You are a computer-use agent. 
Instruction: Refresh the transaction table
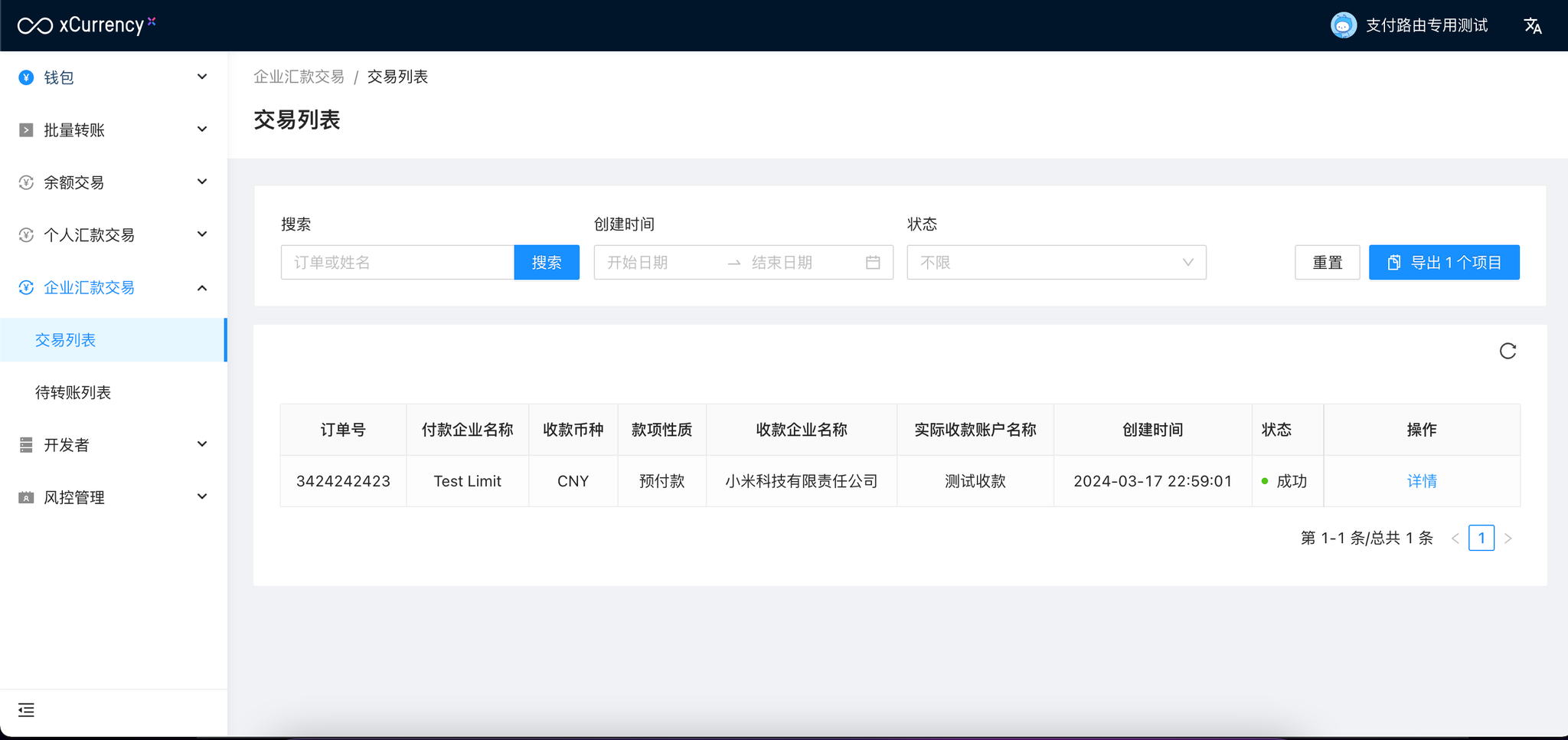tap(1508, 351)
